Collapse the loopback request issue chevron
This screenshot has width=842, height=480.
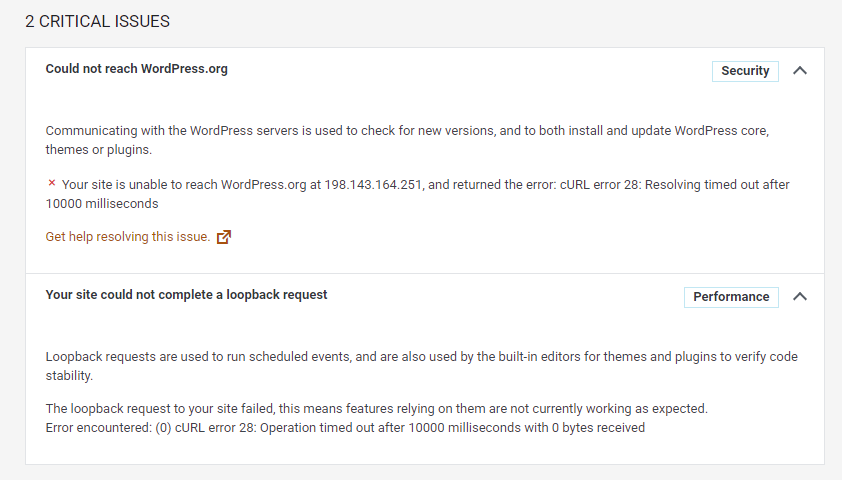(x=799, y=297)
